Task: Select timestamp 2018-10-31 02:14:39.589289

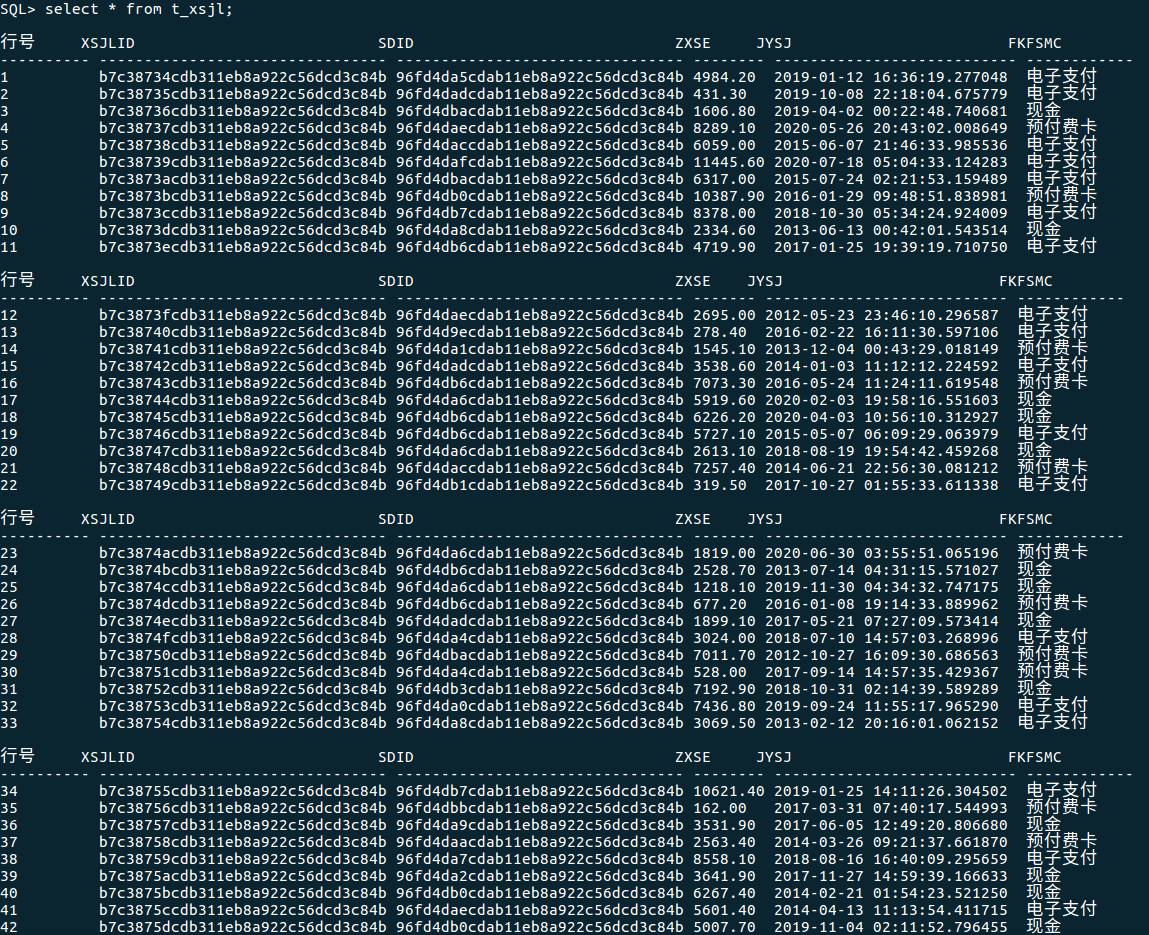Action: [881, 689]
